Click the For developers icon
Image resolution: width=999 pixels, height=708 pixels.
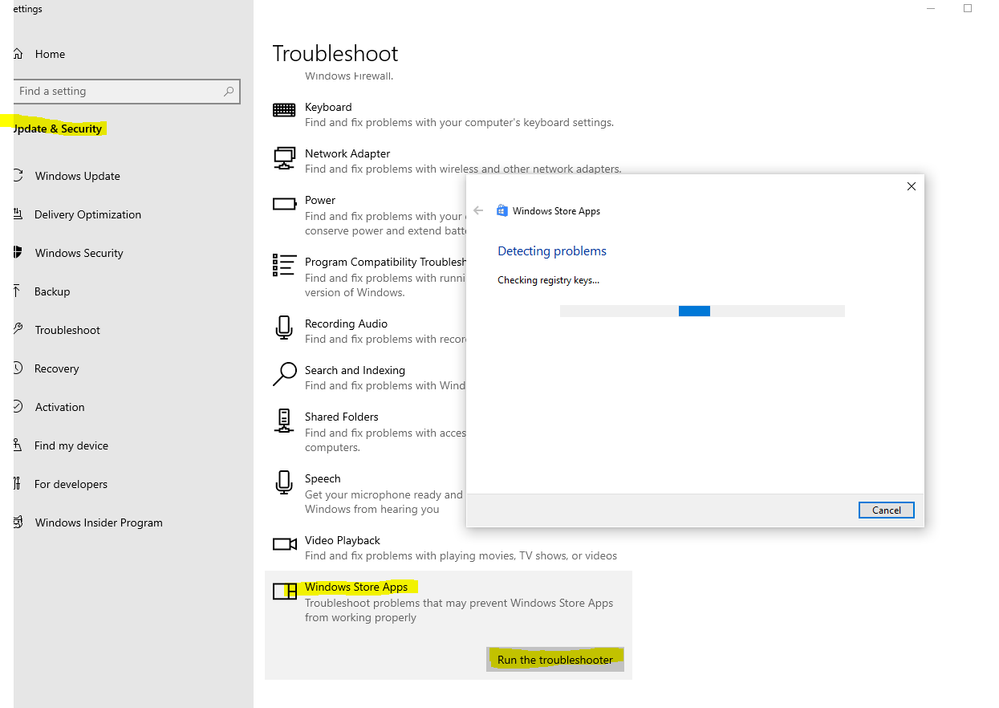point(17,484)
